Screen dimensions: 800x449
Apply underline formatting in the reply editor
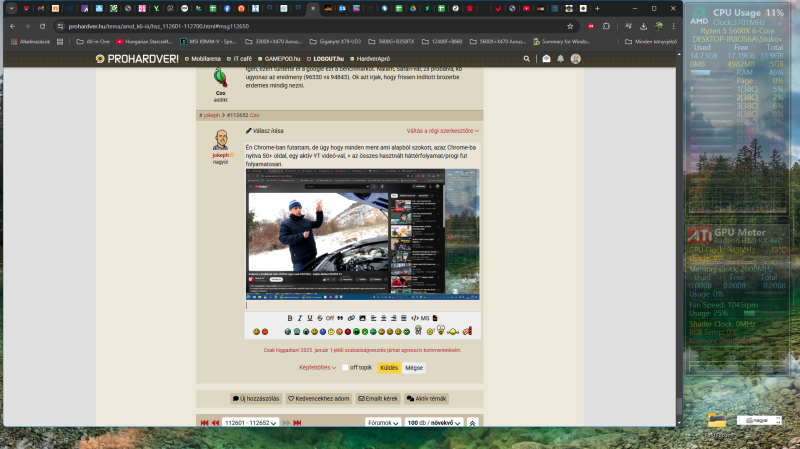310,318
